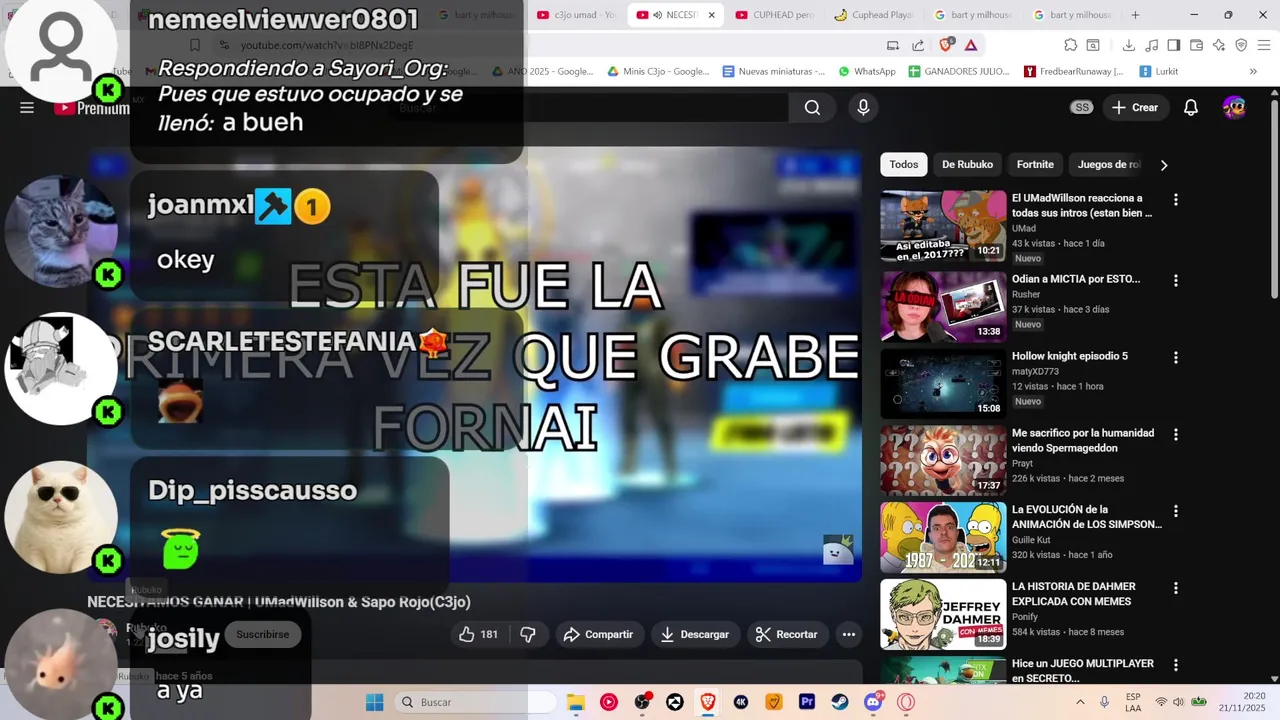Open volume control in system tray

(x=1178, y=702)
